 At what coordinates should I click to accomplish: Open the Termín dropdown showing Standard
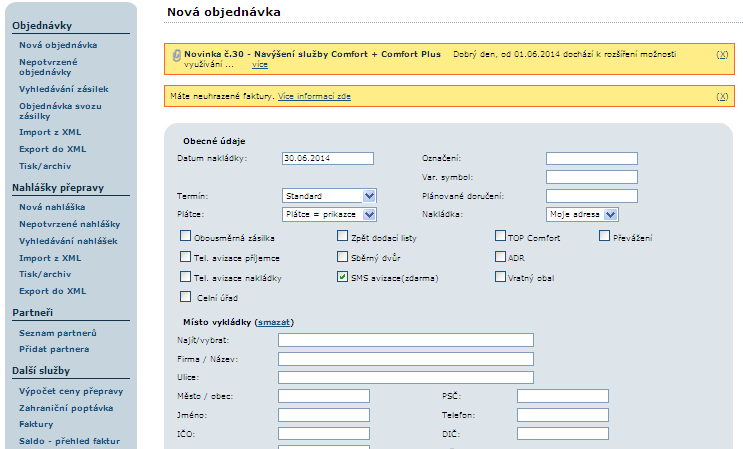[x=329, y=196]
